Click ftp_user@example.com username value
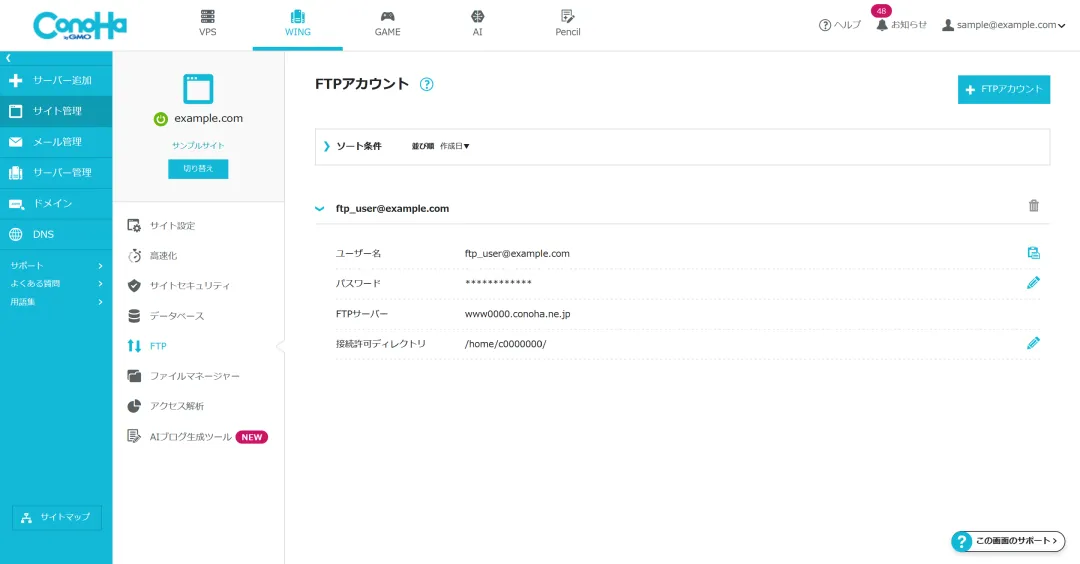 coord(517,253)
